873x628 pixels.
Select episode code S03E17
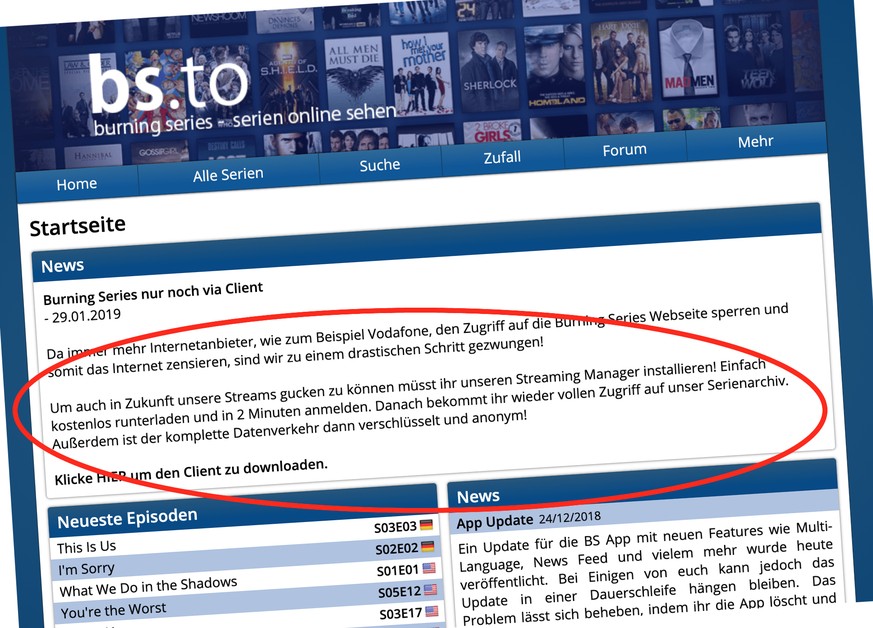tap(401, 614)
